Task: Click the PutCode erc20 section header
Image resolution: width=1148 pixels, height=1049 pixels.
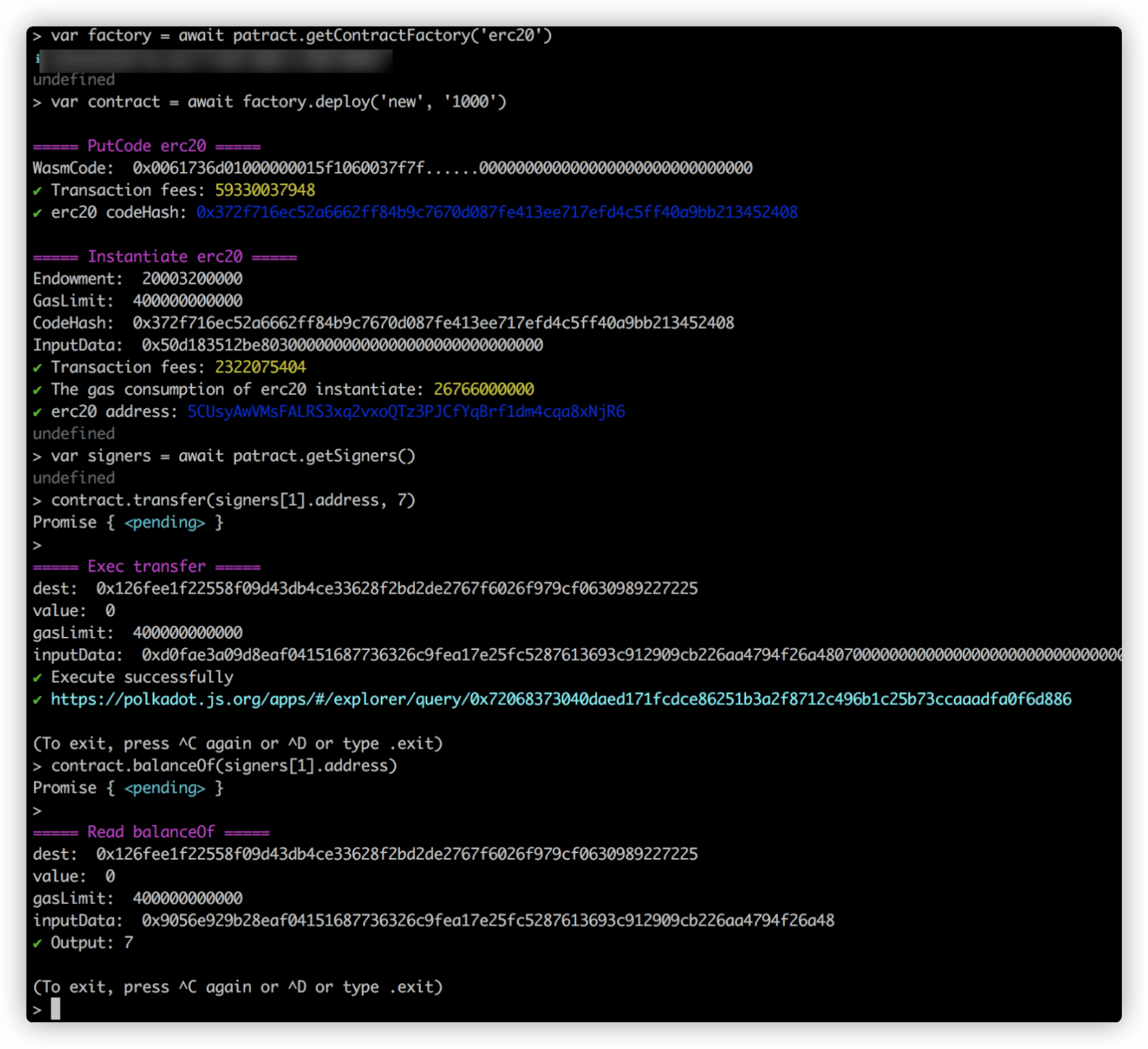Action: point(147,146)
